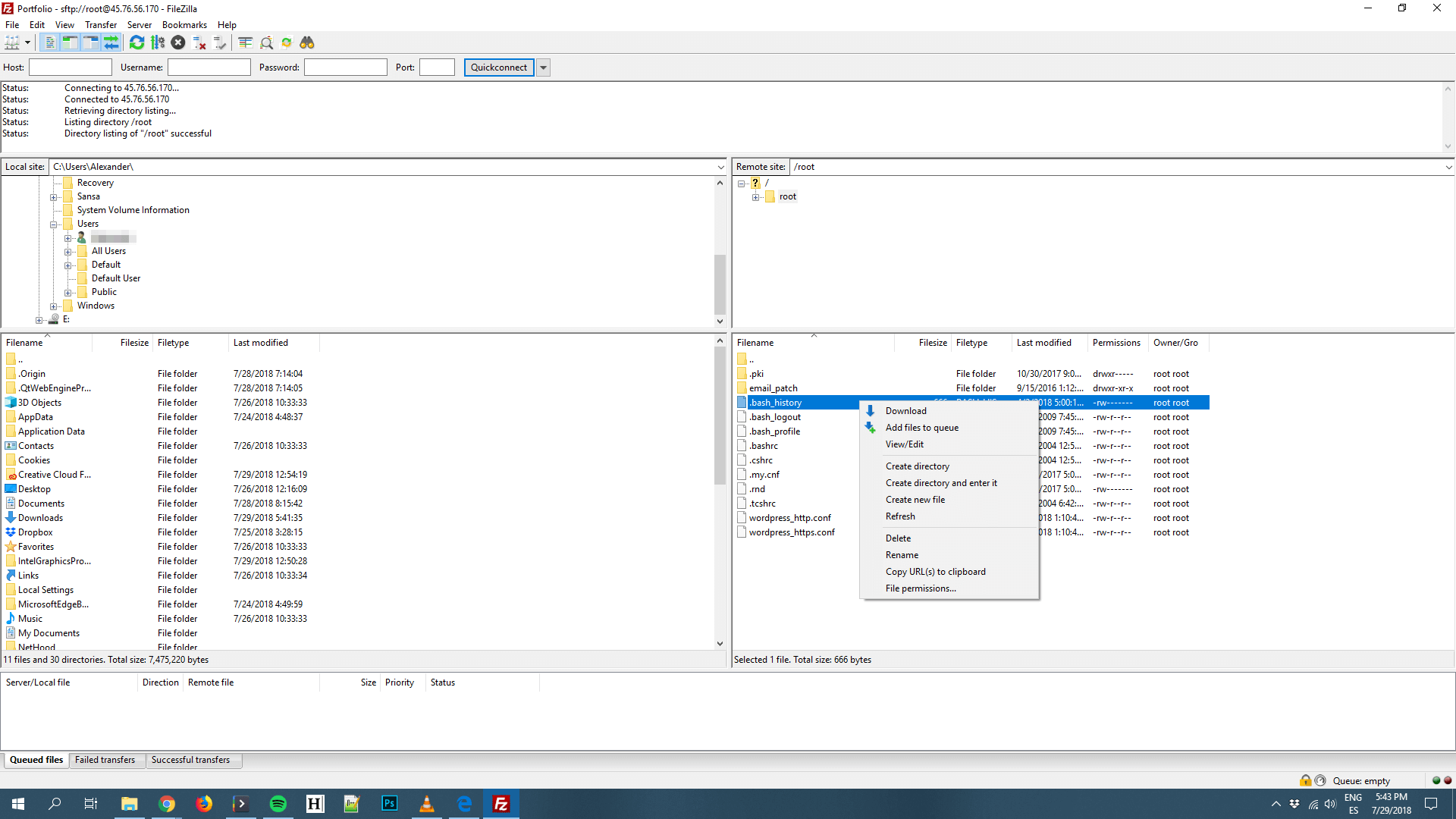Select the Failed transfers tab
The width and height of the screenshot is (1456, 819).
[x=105, y=760]
